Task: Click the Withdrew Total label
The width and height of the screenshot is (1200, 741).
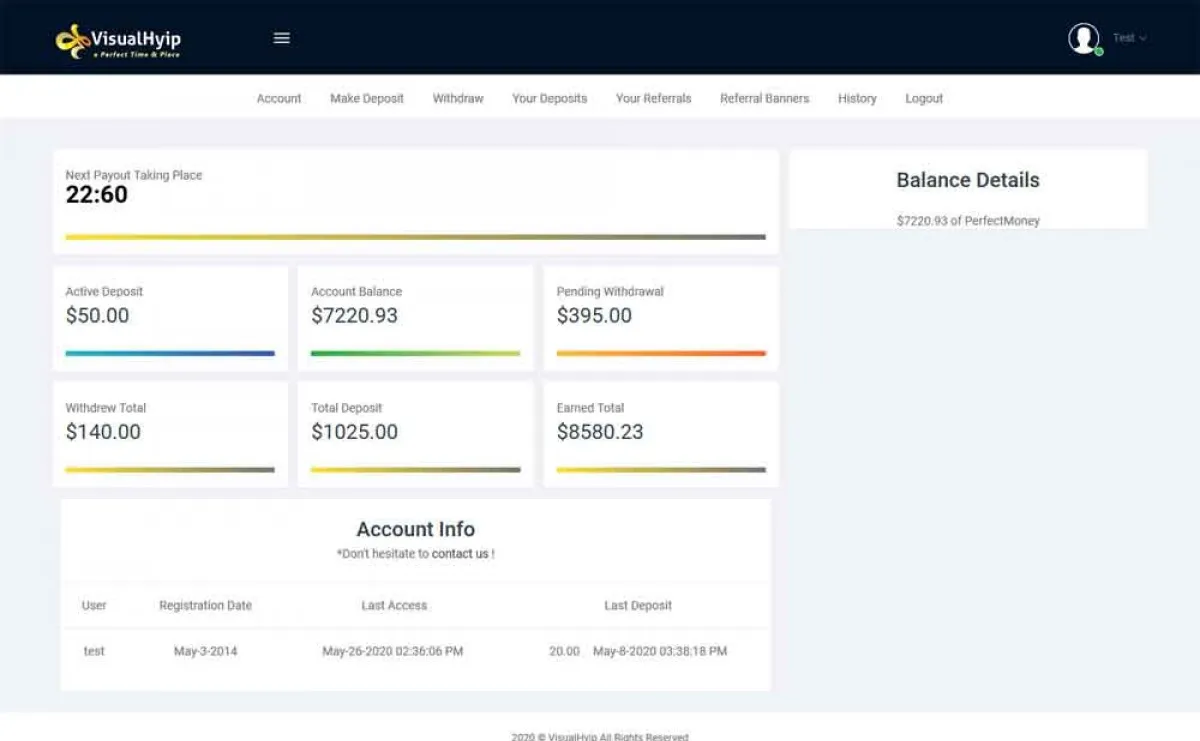Action: pyautogui.click(x=106, y=408)
